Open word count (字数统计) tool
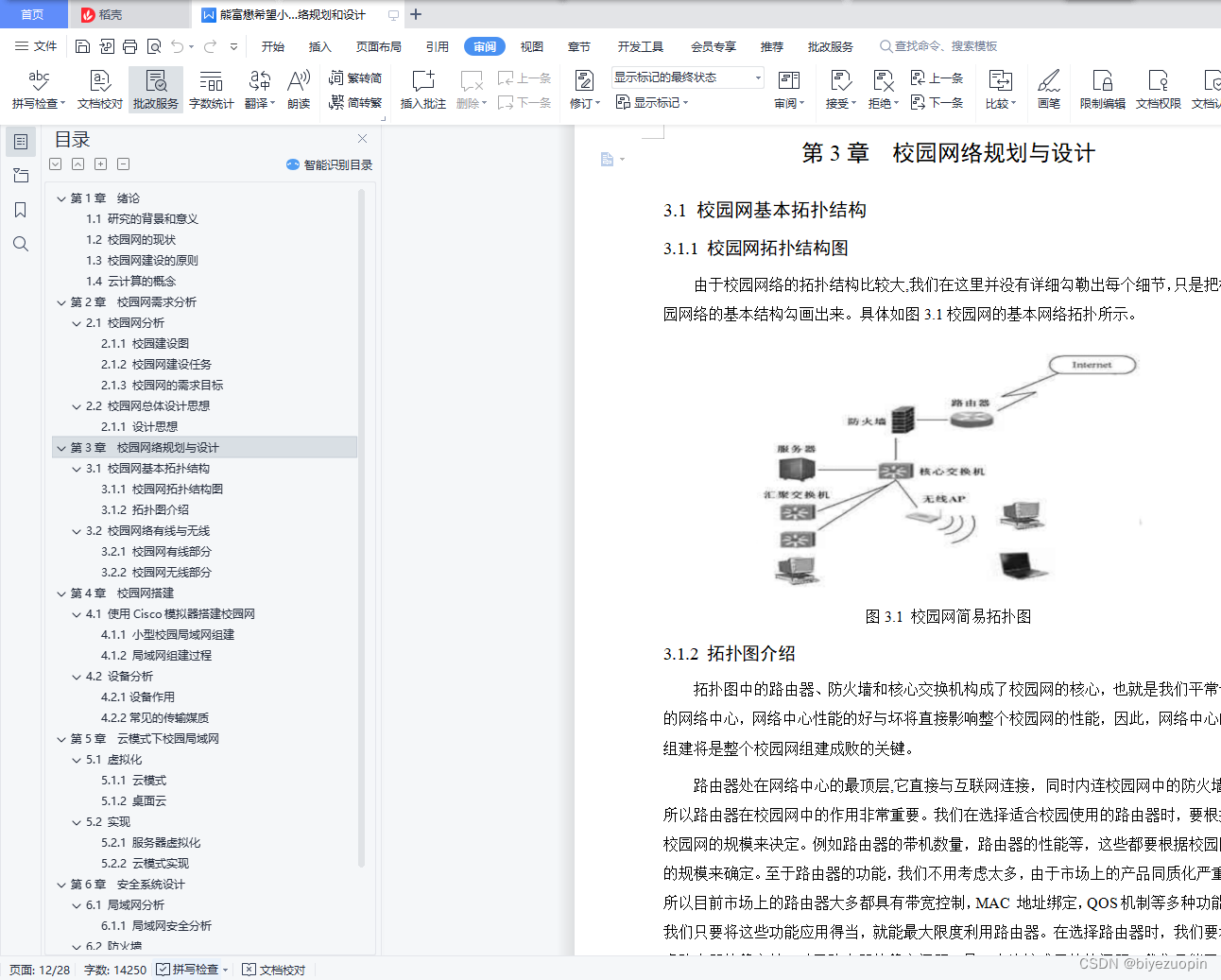Viewport: 1221px width, 980px height. pos(211,90)
